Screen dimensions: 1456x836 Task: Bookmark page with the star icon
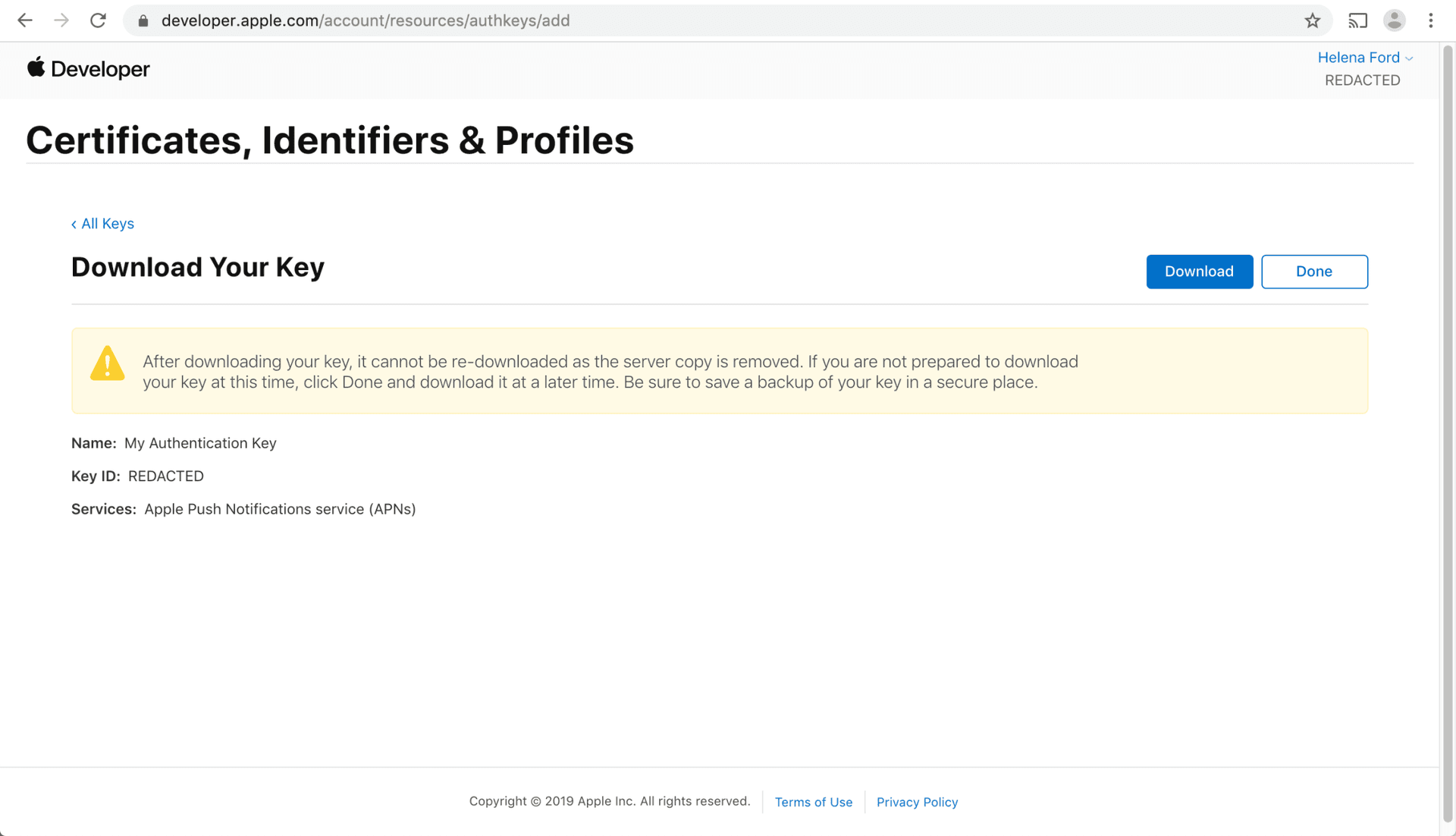(x=1313, y=20)
